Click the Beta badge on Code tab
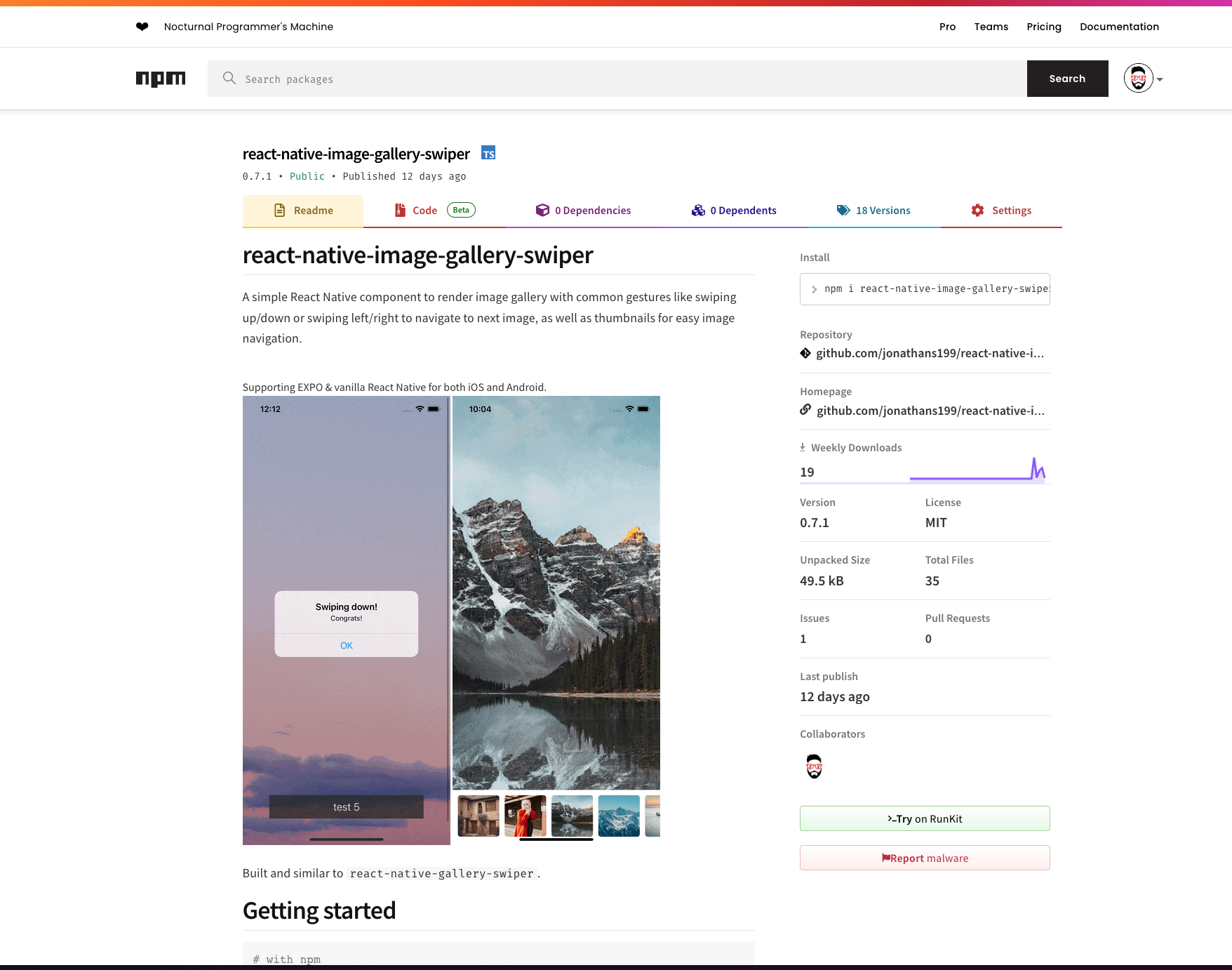Image resolution: width=1232 pixels, height=970 pixels. pyautogui.click(x=461, y=210)
